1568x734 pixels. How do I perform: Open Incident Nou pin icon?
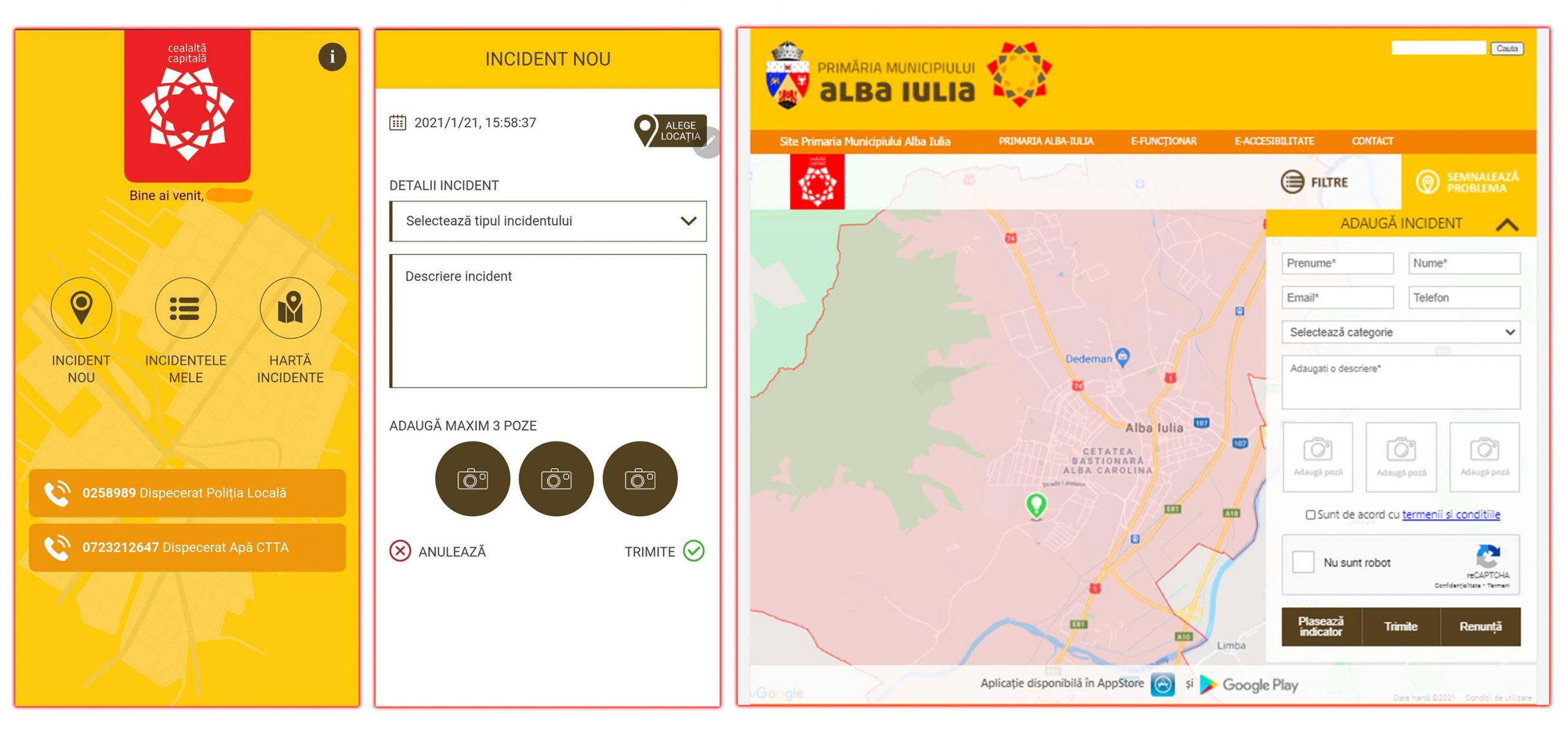(x=81, y=307)
